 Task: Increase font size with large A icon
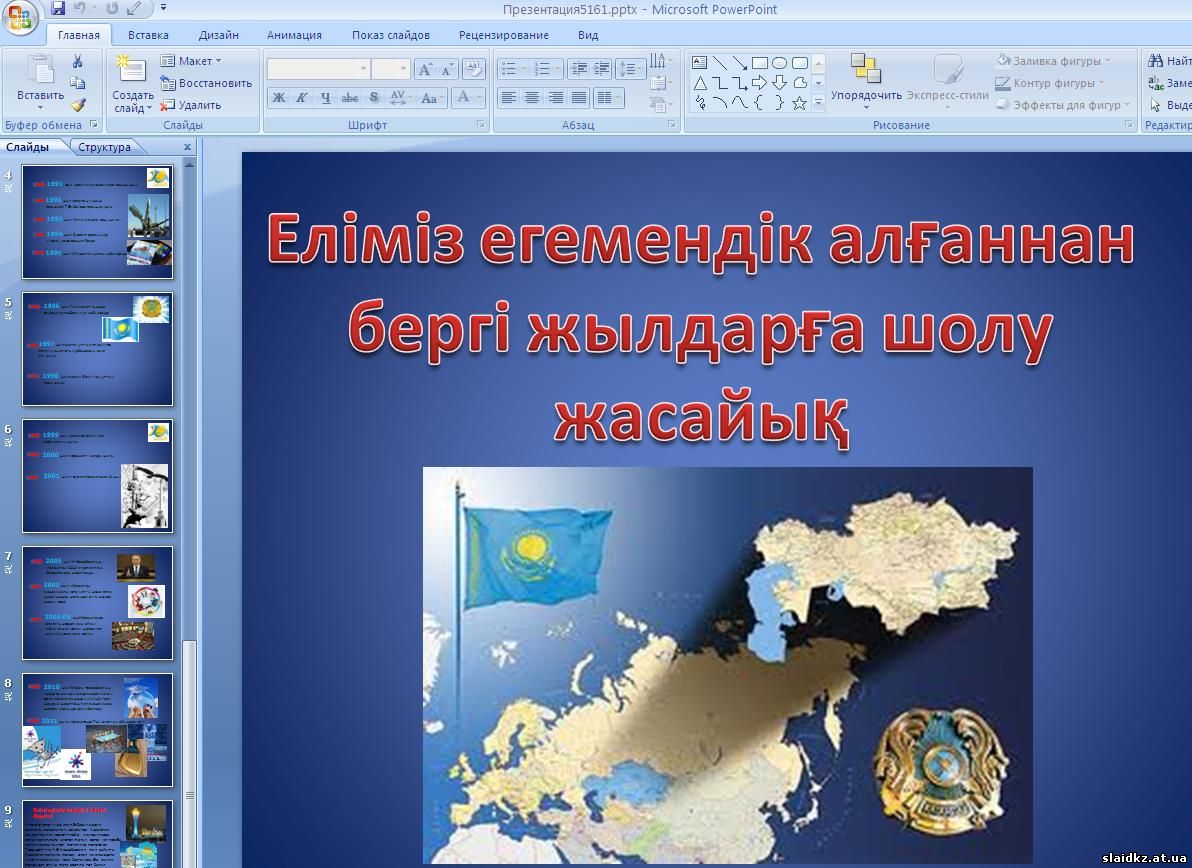[426, 70]
